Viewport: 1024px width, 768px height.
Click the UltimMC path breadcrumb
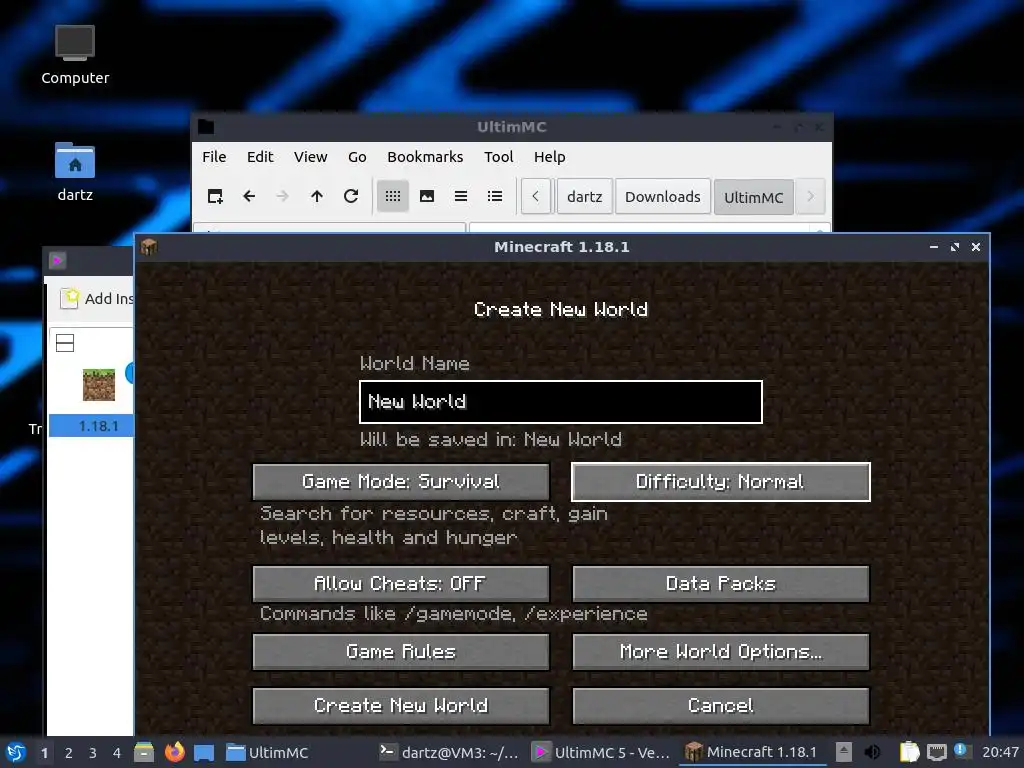pos(753,197)
